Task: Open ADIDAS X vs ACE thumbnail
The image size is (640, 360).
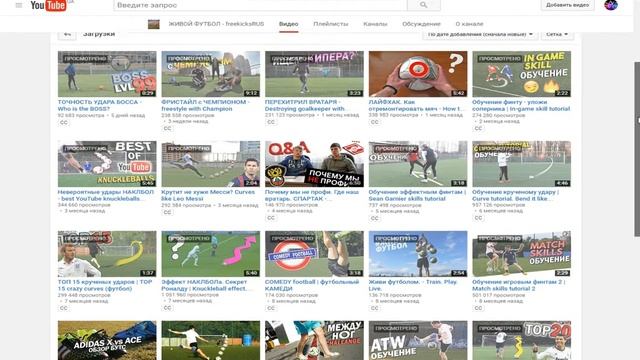Action: click(107, 340)
